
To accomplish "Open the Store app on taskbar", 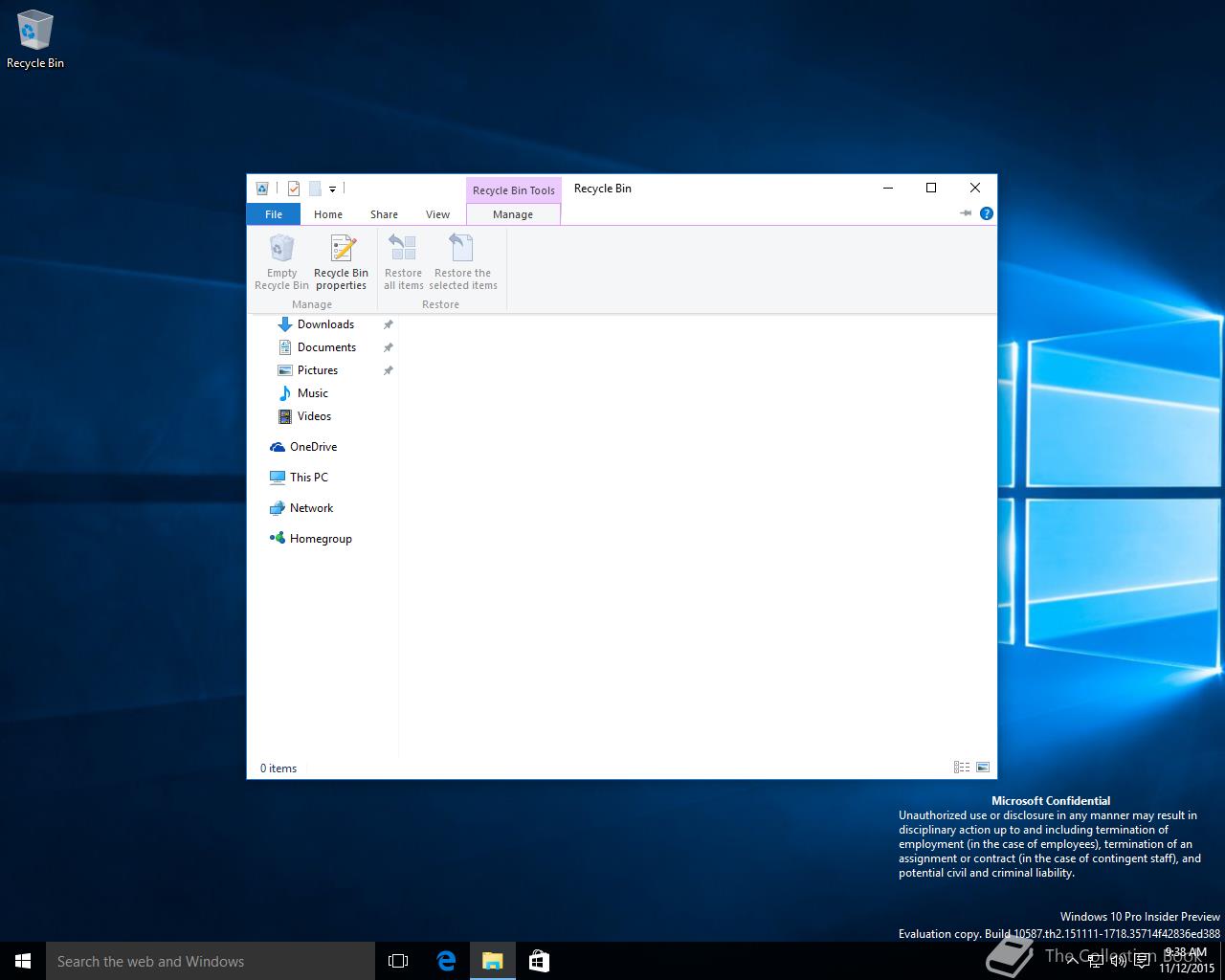I will (539, 961).
